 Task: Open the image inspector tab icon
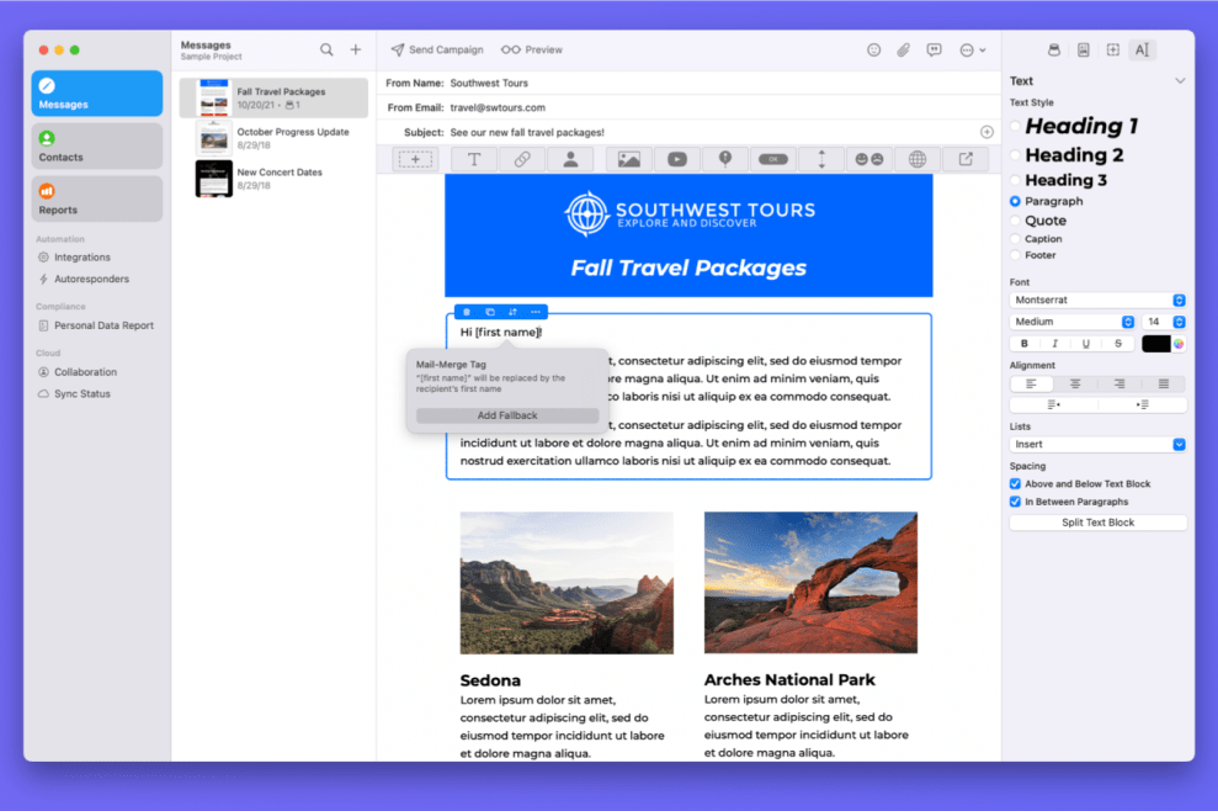1083,50
